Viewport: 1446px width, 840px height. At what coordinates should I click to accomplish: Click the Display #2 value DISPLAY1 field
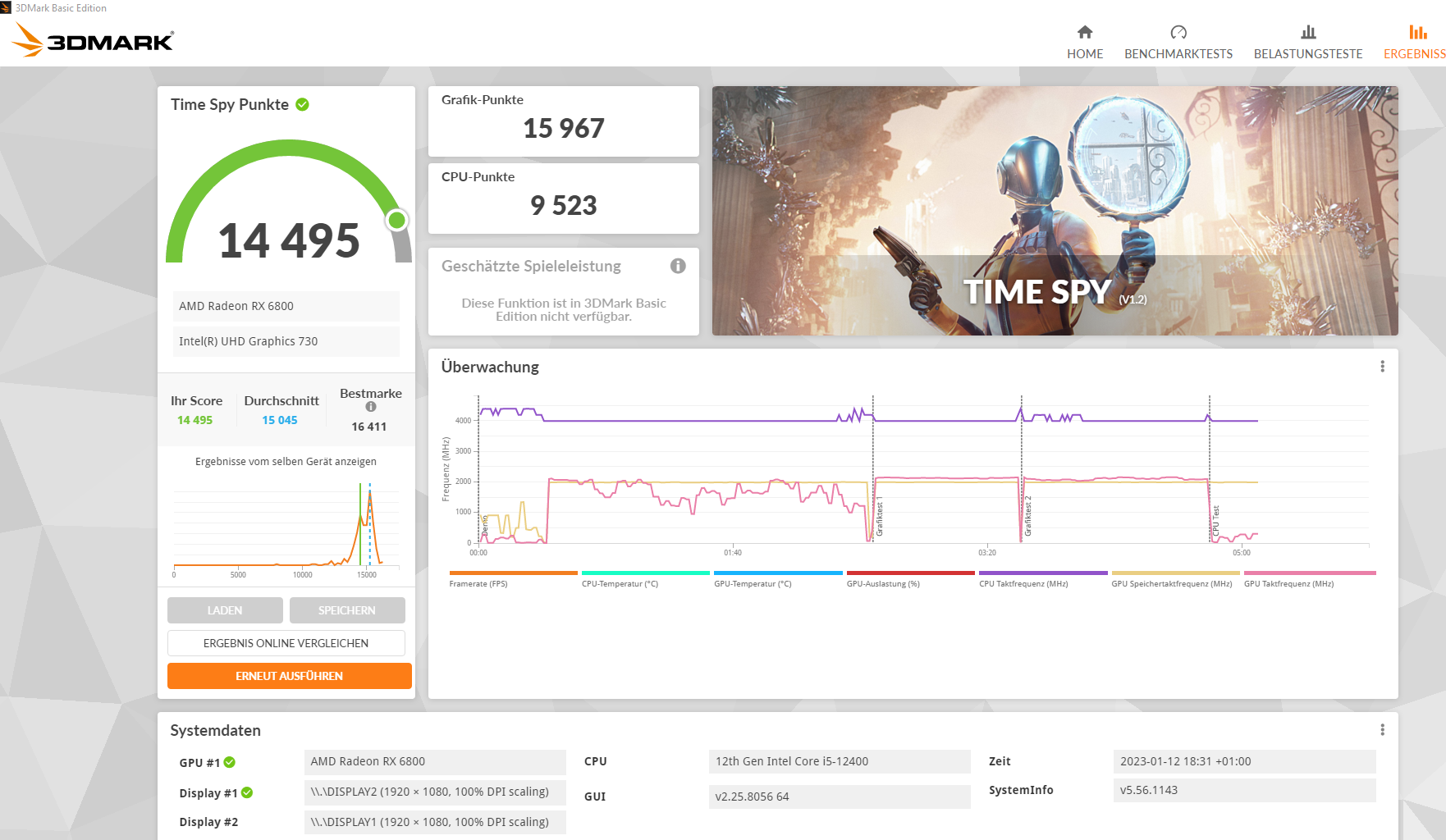click(435, 822)
